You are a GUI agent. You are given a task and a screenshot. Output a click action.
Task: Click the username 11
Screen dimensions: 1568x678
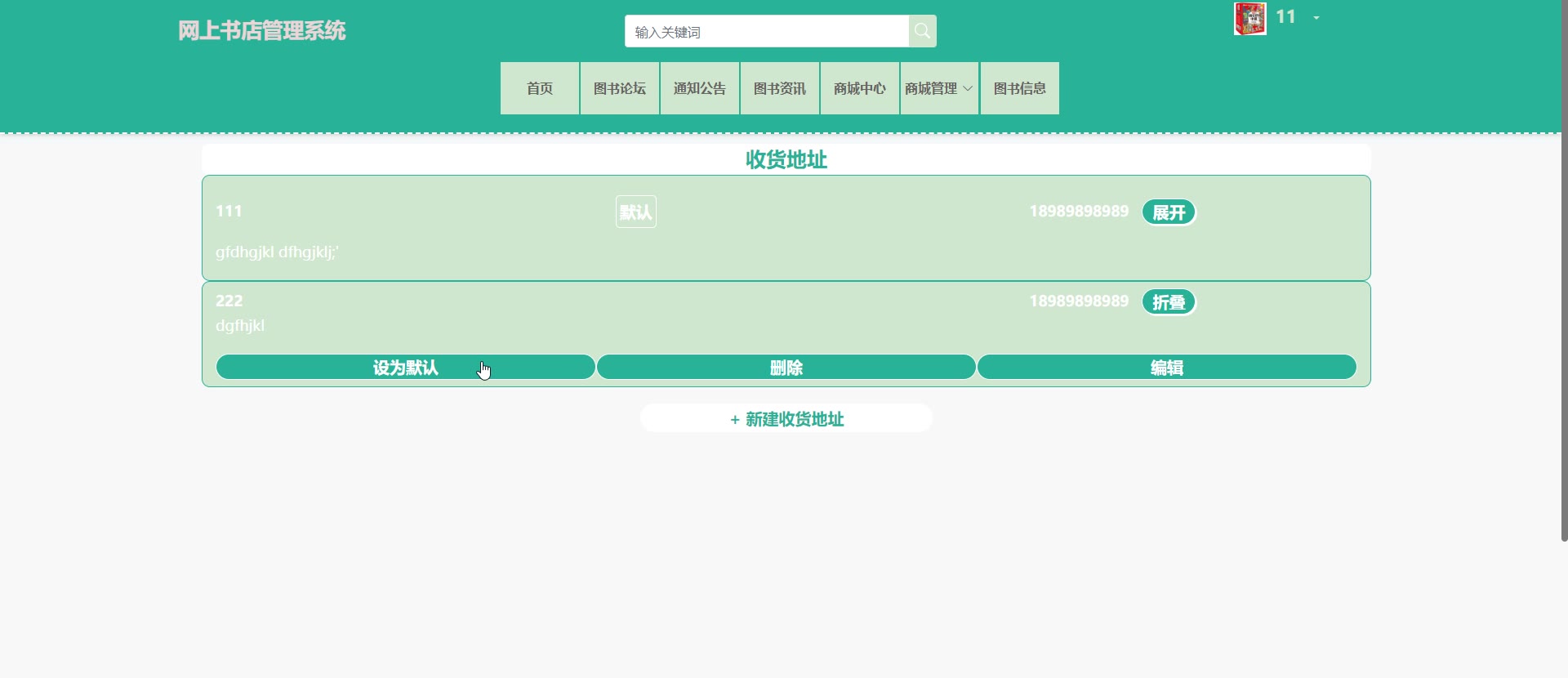coord(1285,16)
